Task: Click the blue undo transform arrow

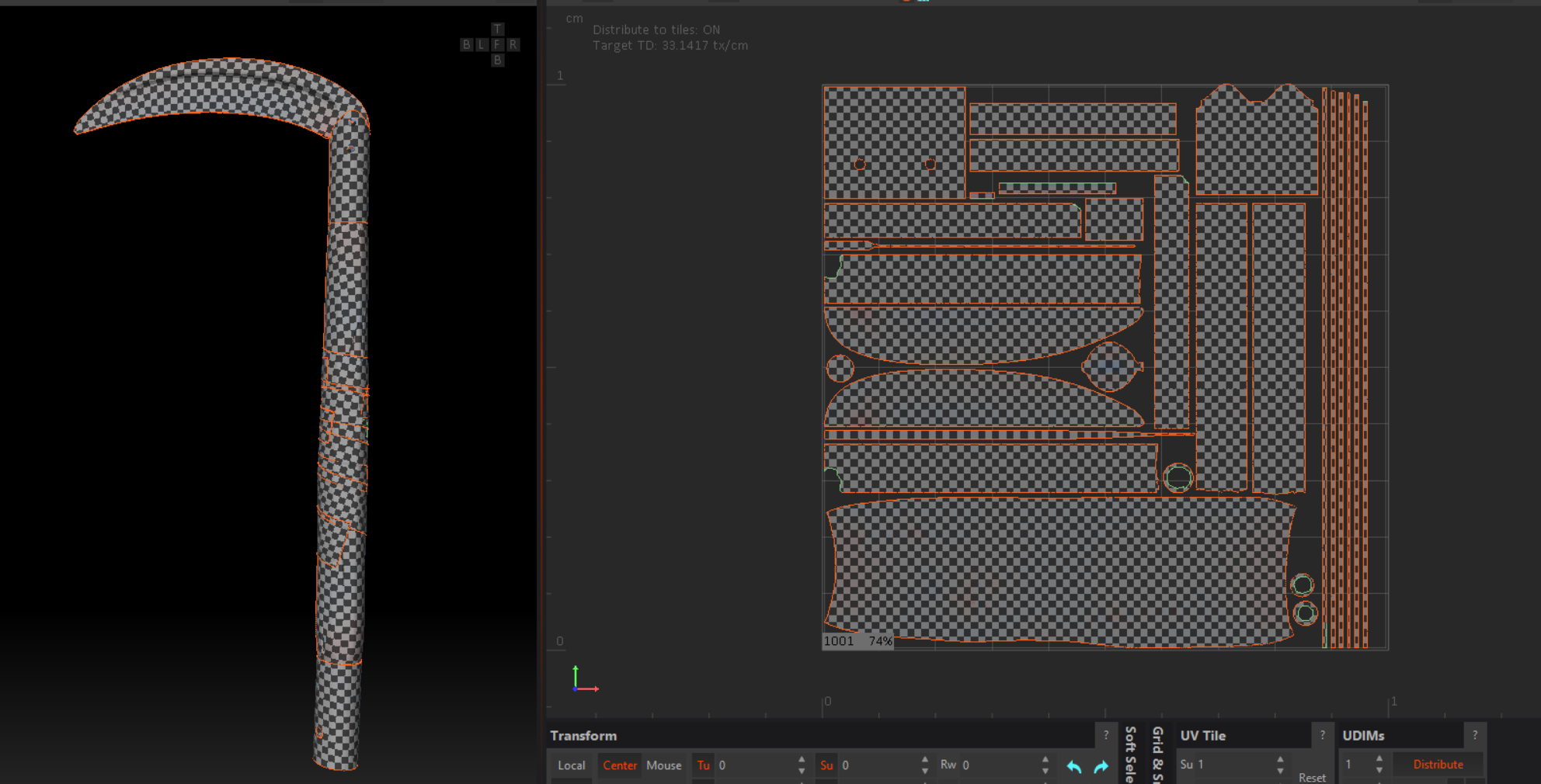Action: pyautogui.click(x=1074, y=766)
